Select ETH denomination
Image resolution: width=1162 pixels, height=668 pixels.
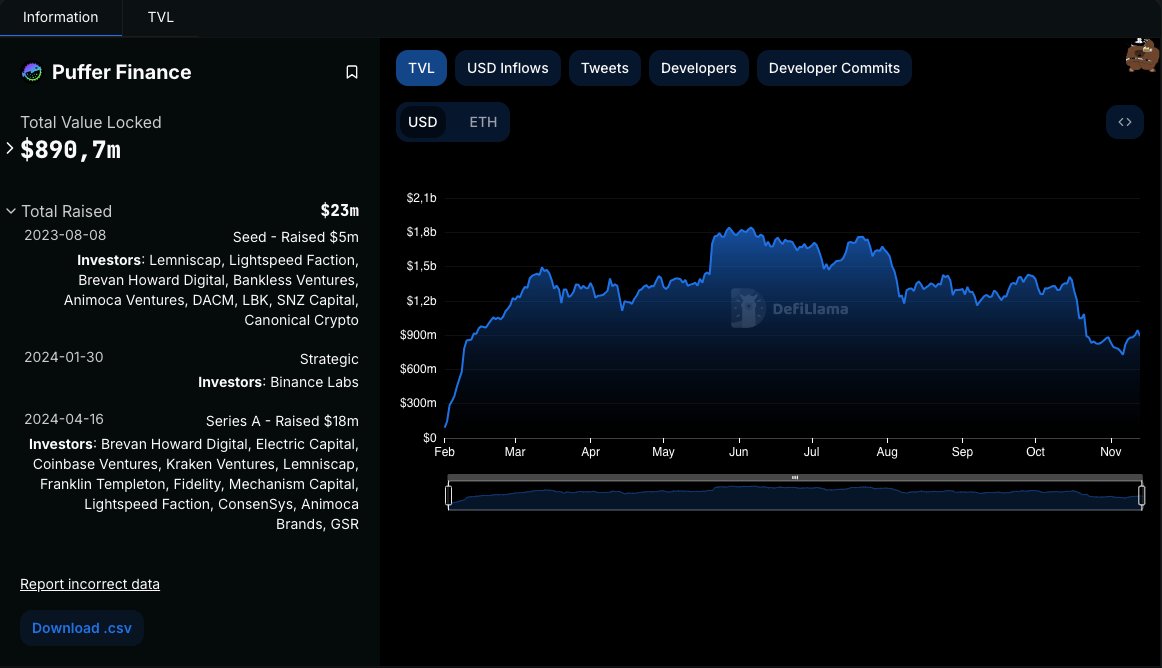point(482,122)
